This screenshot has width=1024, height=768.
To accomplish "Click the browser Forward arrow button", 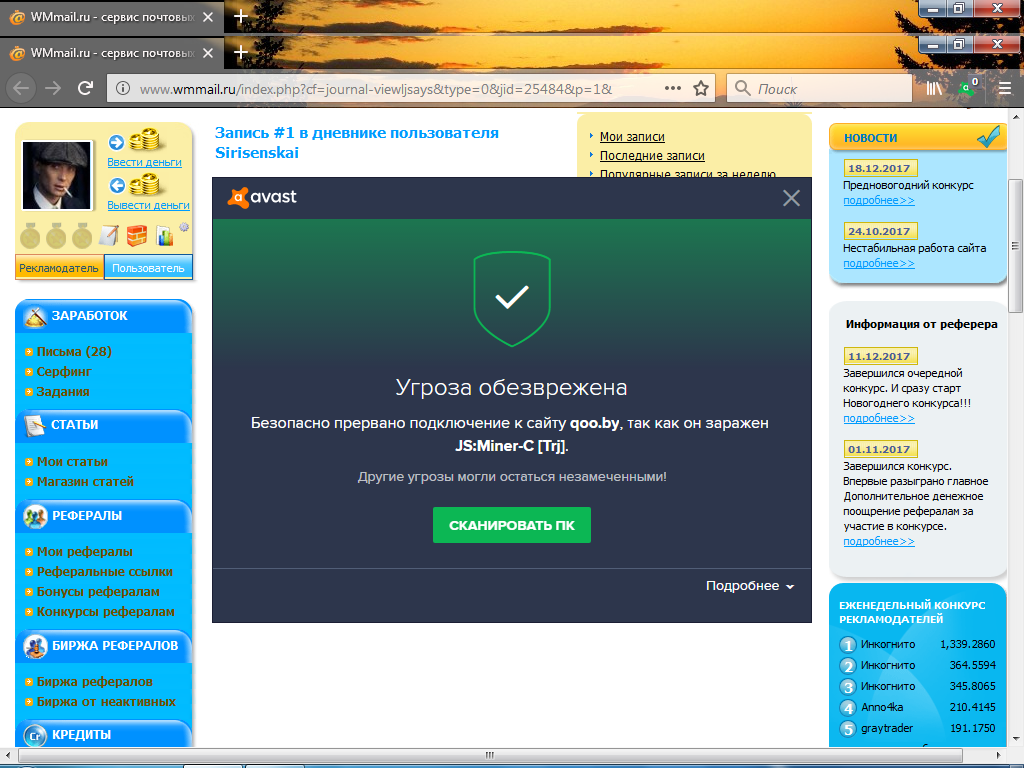I will [x=53, y=88].
